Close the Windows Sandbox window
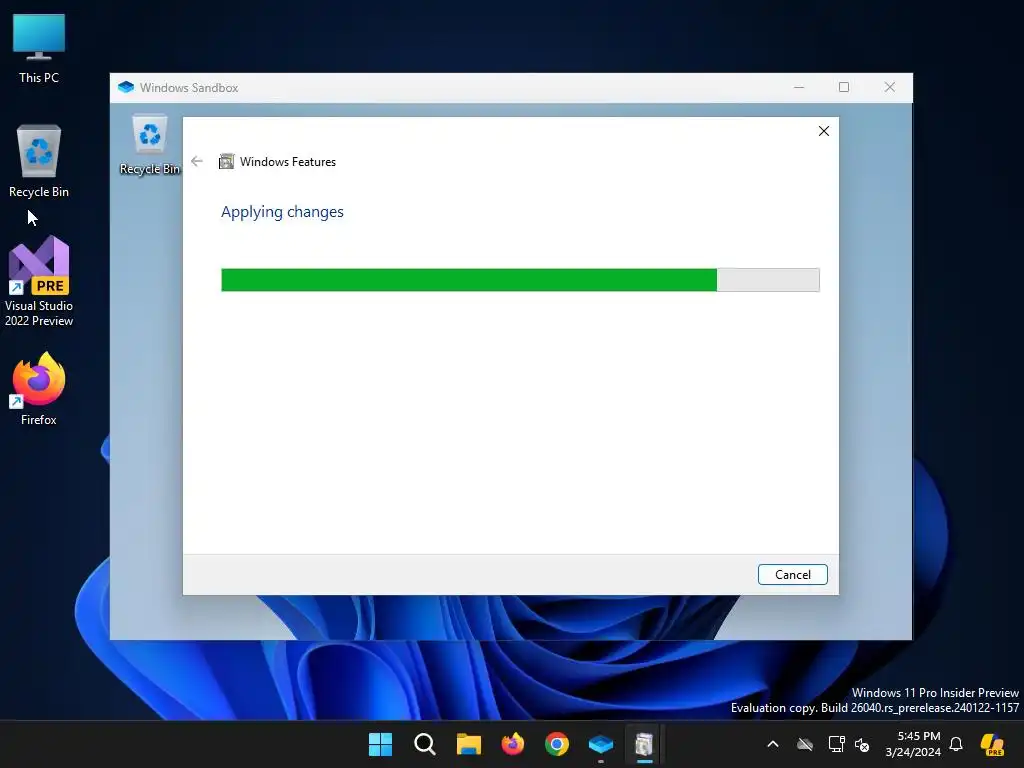This screenshot has height=768, width=1024. point(889,88)
